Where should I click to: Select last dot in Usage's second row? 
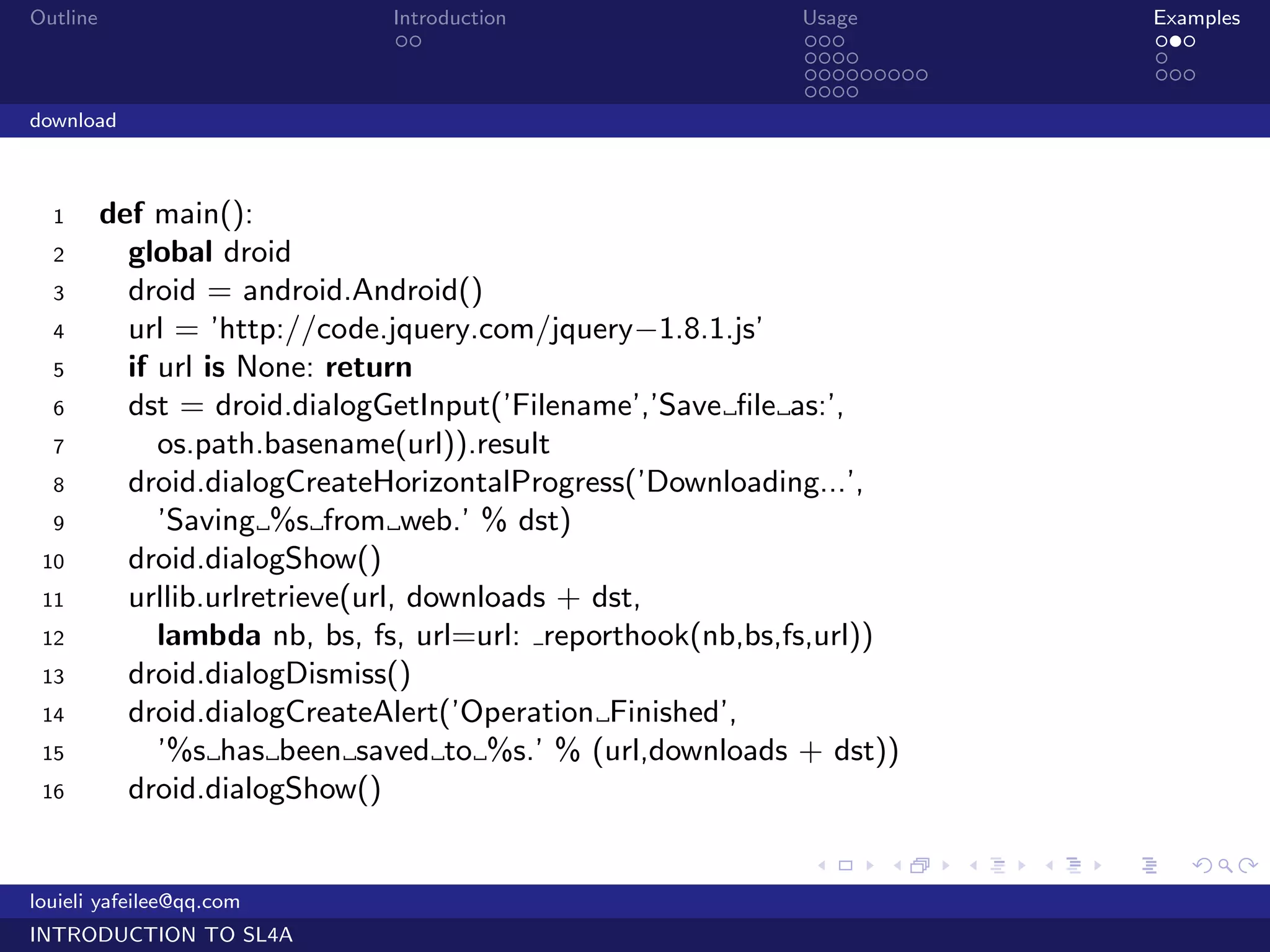pos(852,58)
